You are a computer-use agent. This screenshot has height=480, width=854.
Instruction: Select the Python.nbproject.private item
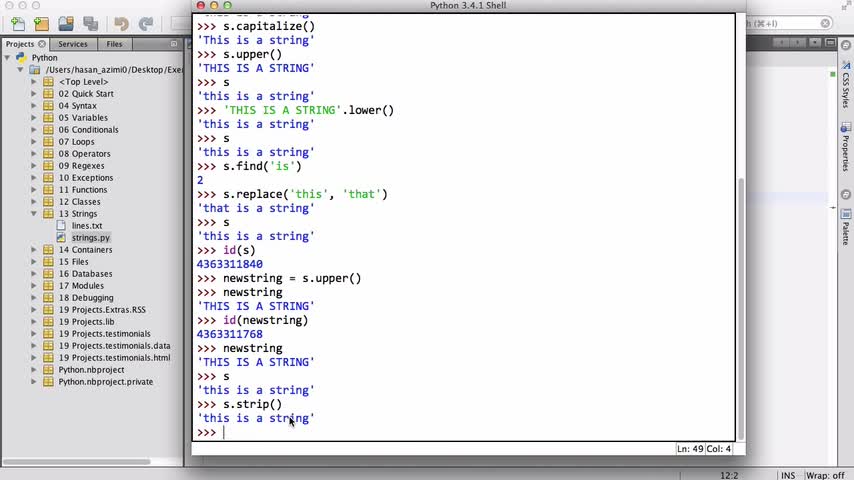(106, 381)
